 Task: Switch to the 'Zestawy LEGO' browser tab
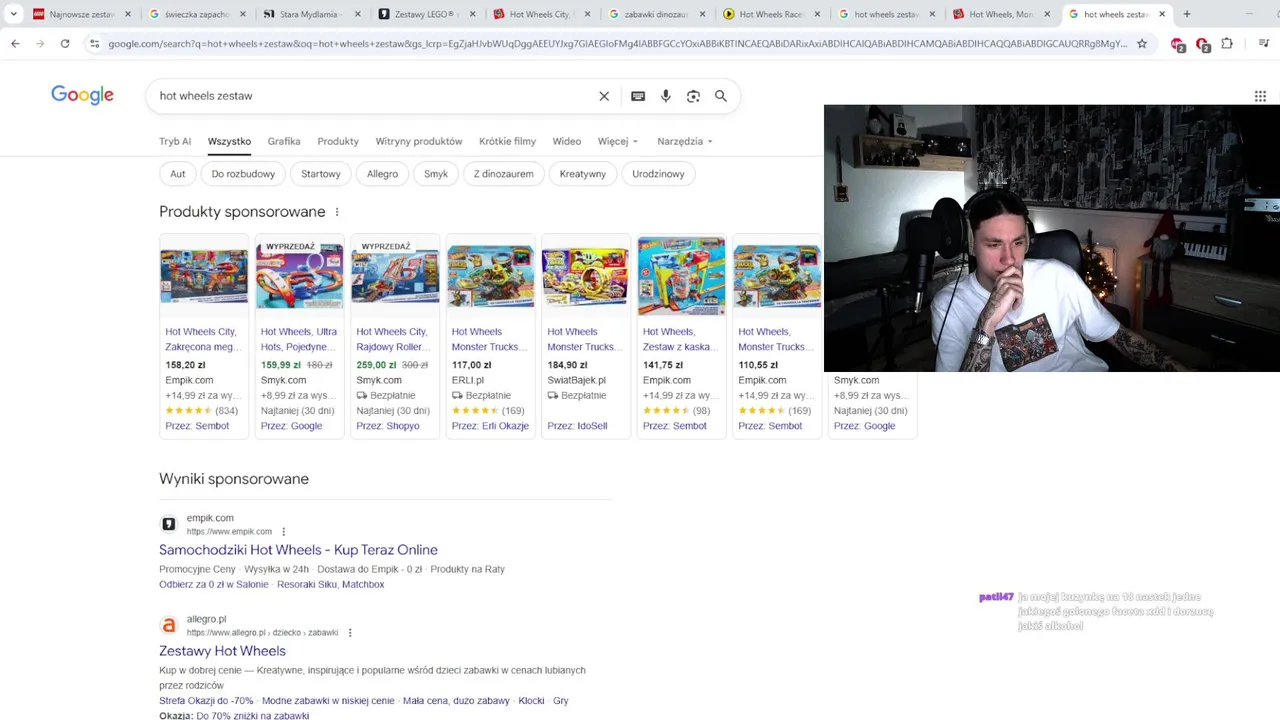[426, 14]
